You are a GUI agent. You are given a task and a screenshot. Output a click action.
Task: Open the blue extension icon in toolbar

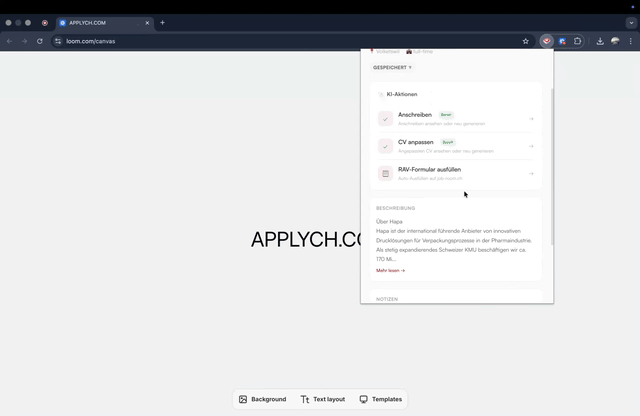point(562,41)
